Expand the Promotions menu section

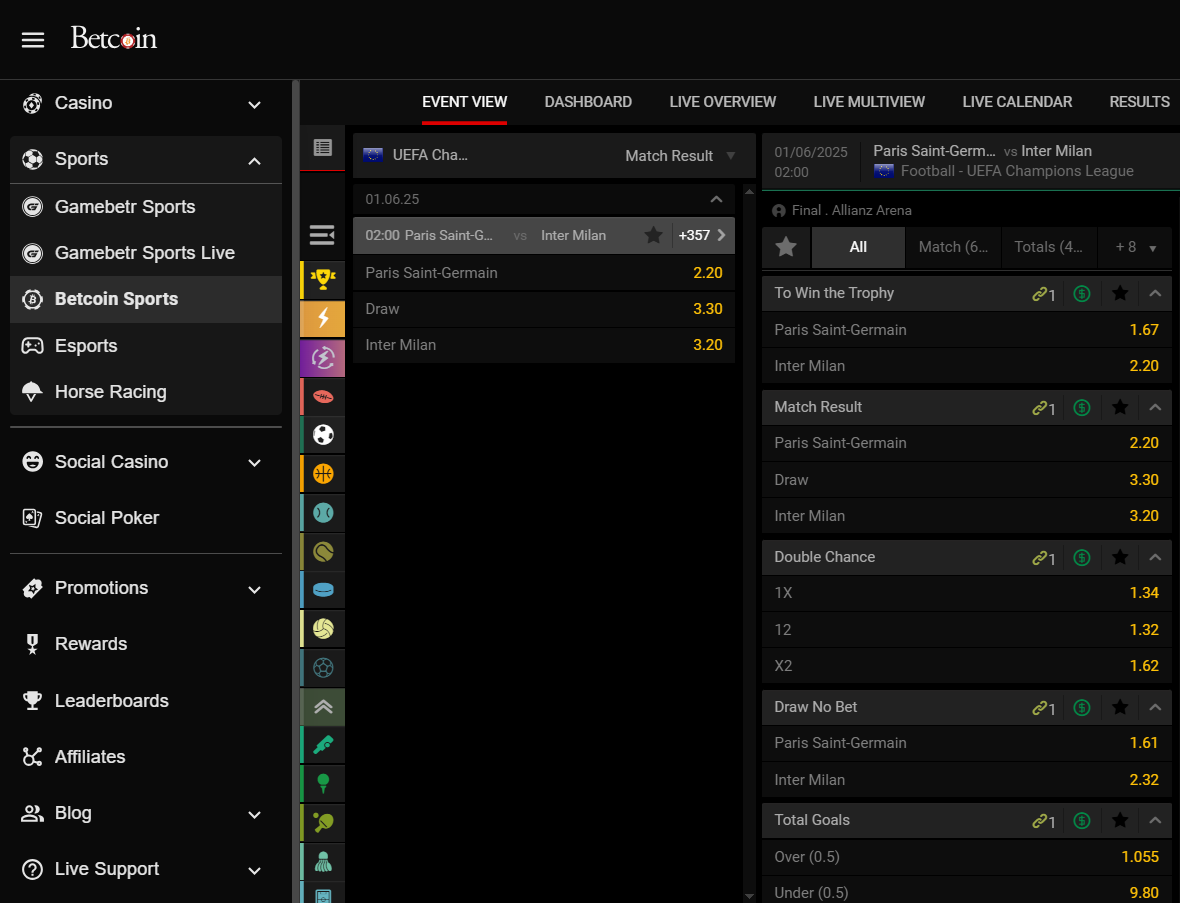click(x=254, y=589)
